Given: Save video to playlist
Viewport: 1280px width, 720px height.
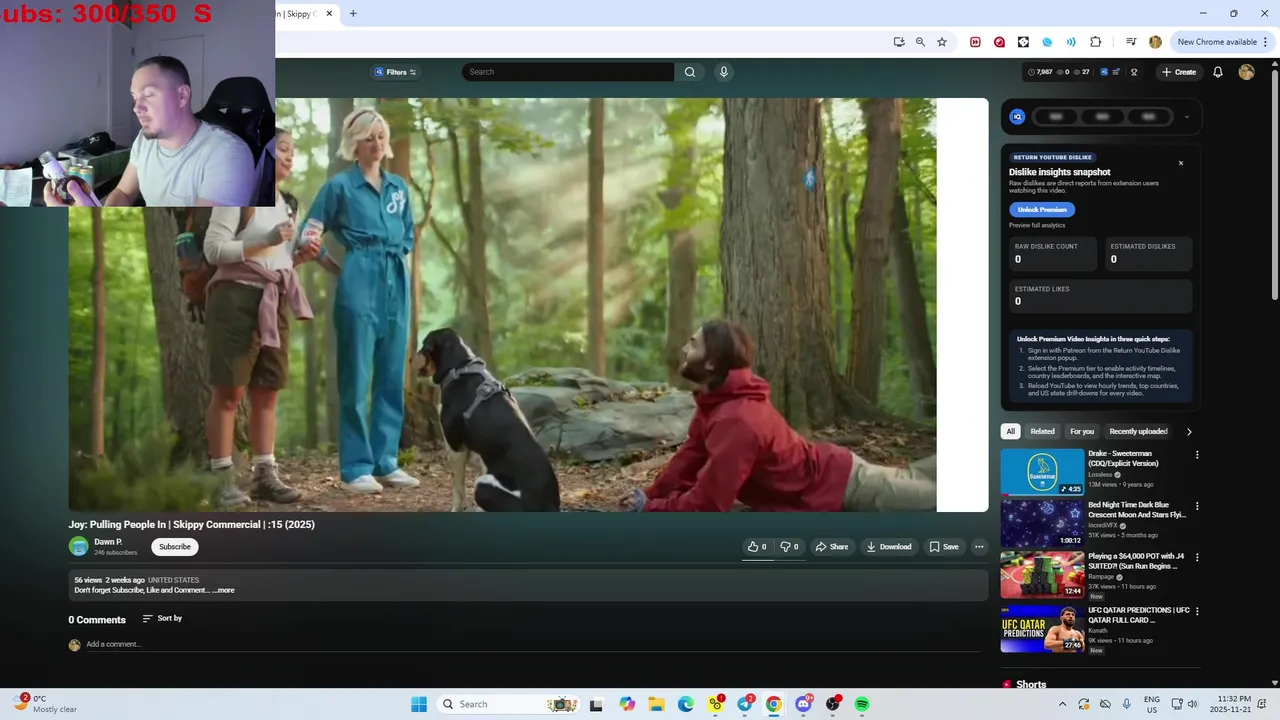Looking at the screenshot, I should pyautogui.click(x=944, y=547).
